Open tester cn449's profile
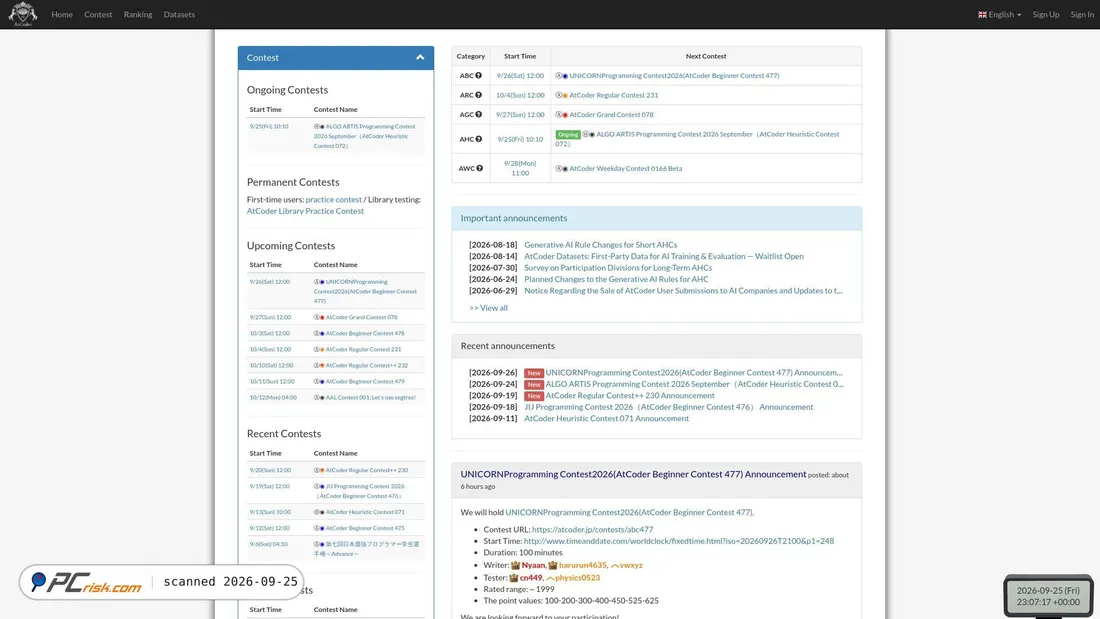This screenshot has height=619, width=1100. [531, 578]
